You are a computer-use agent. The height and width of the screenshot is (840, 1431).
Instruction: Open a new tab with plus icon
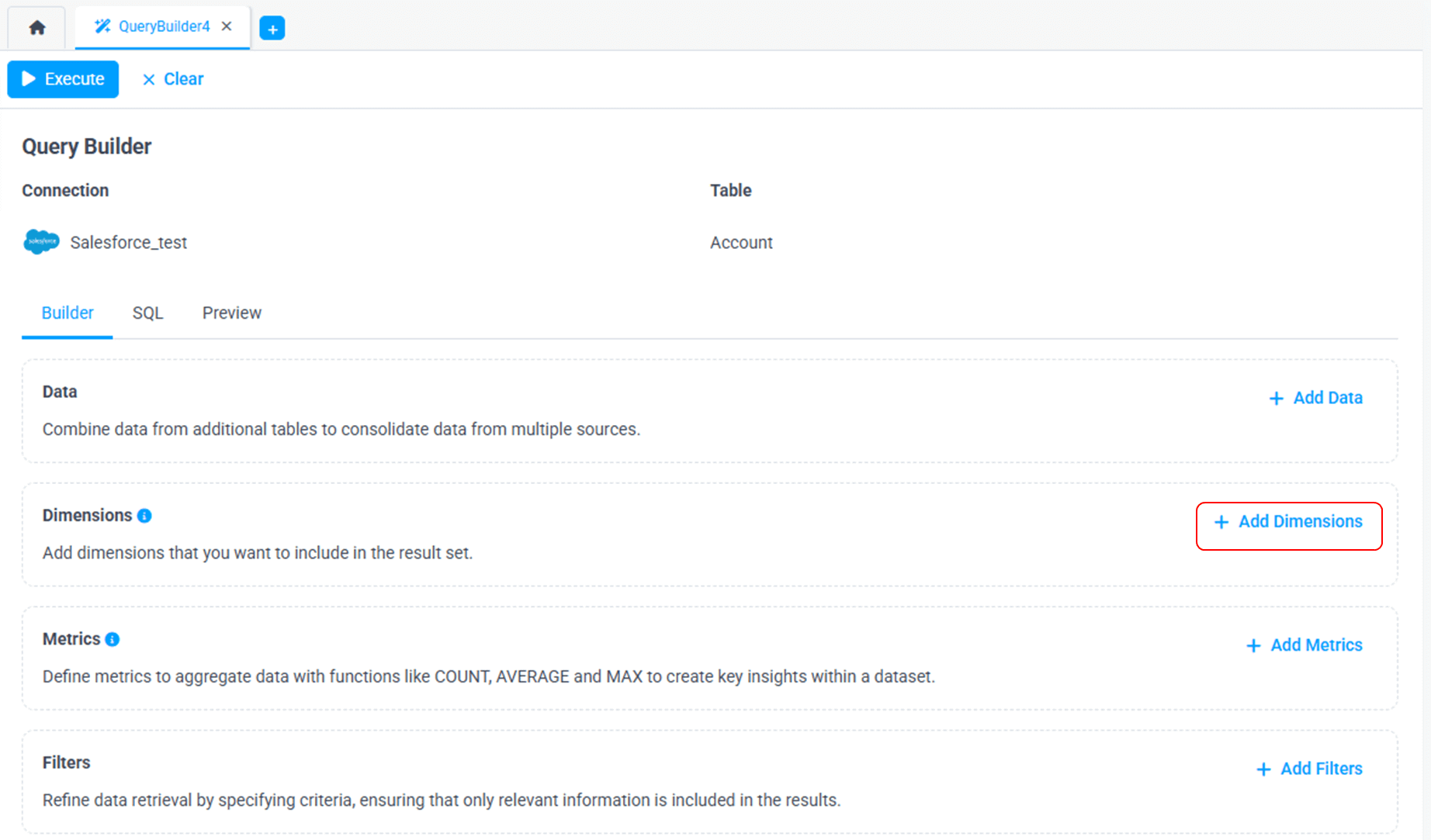click(x=272, y=29)
